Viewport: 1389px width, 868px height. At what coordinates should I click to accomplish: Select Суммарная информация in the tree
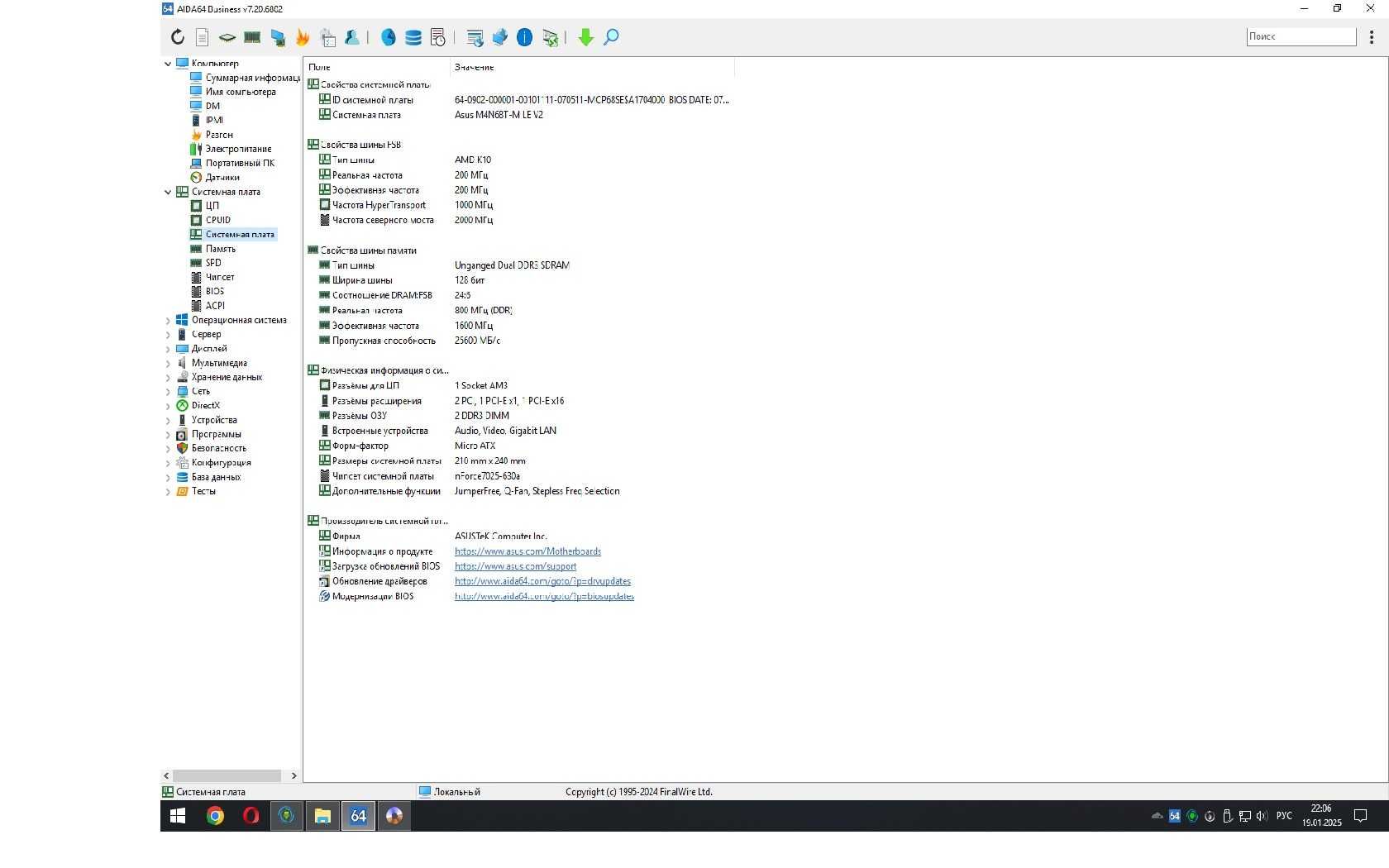tap(252, 78)
